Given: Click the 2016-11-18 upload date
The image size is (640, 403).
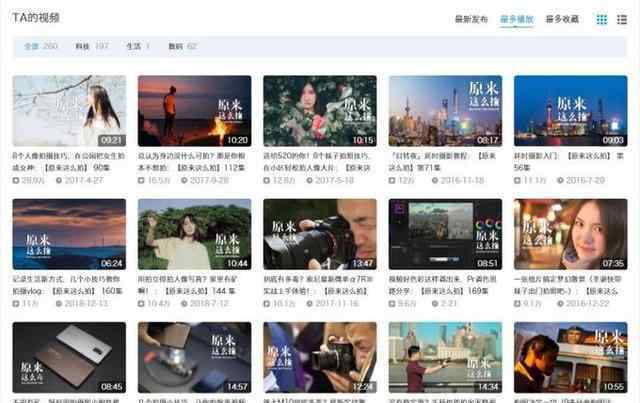Looking at the screenshot, I should click(462, 180).
